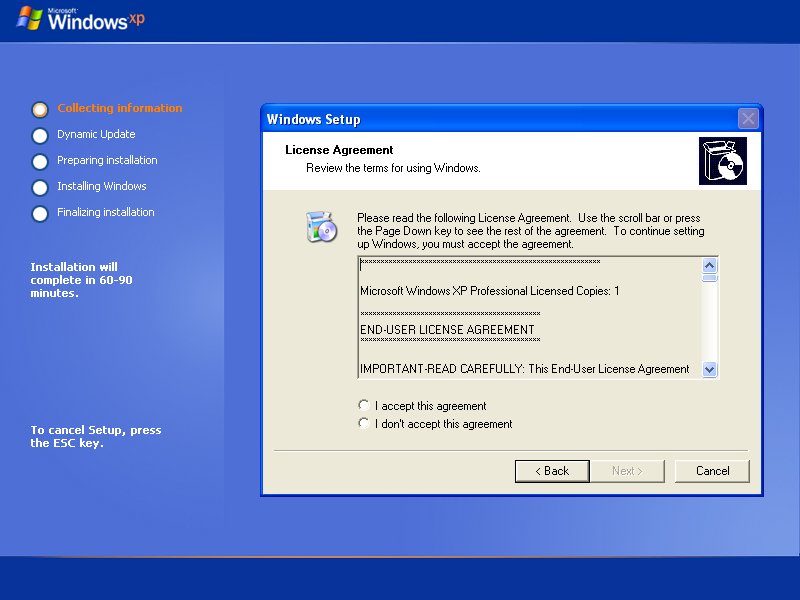The image size is (800, 600).
Task: Click the "Installing Windows" label
Action: (x=102, y=186)
